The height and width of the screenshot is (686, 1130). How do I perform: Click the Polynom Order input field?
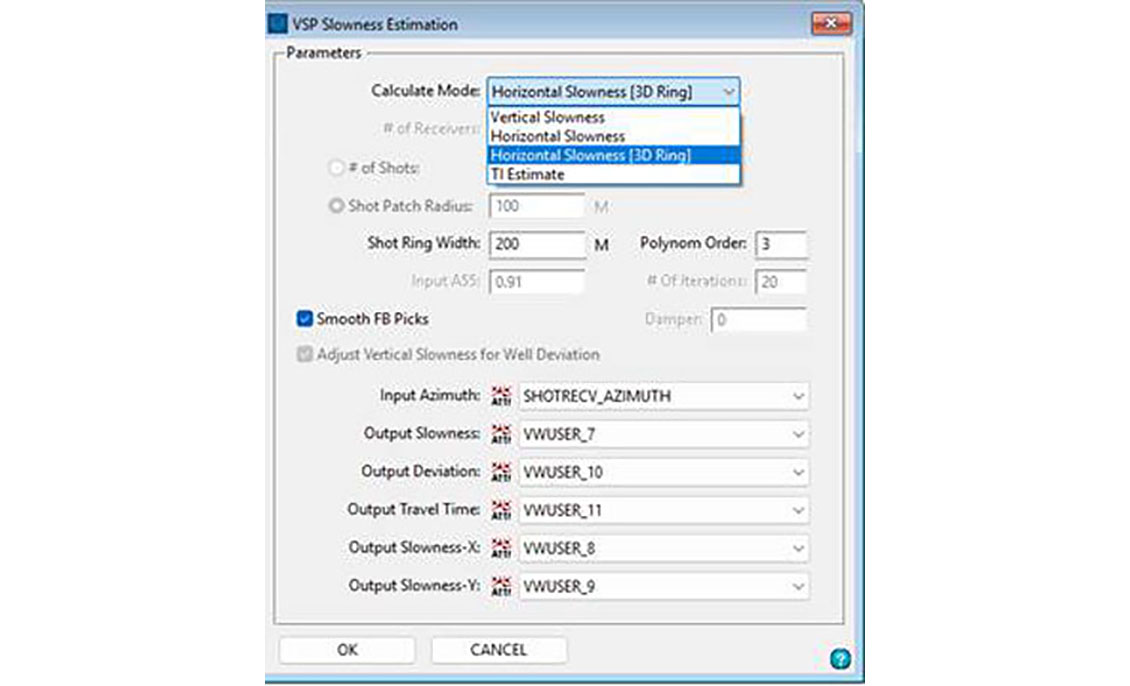coord(780,244)
